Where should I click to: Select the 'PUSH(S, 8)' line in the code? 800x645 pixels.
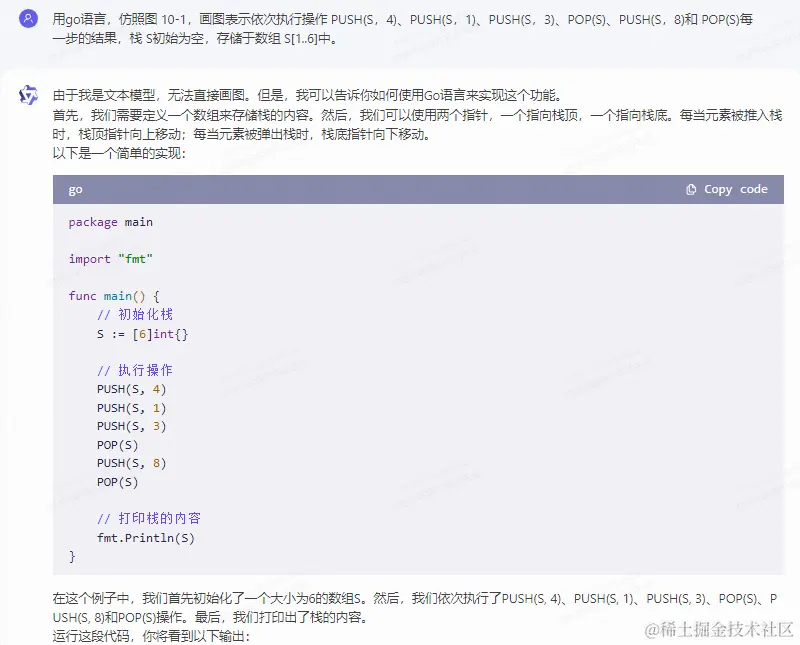(132, 463)
